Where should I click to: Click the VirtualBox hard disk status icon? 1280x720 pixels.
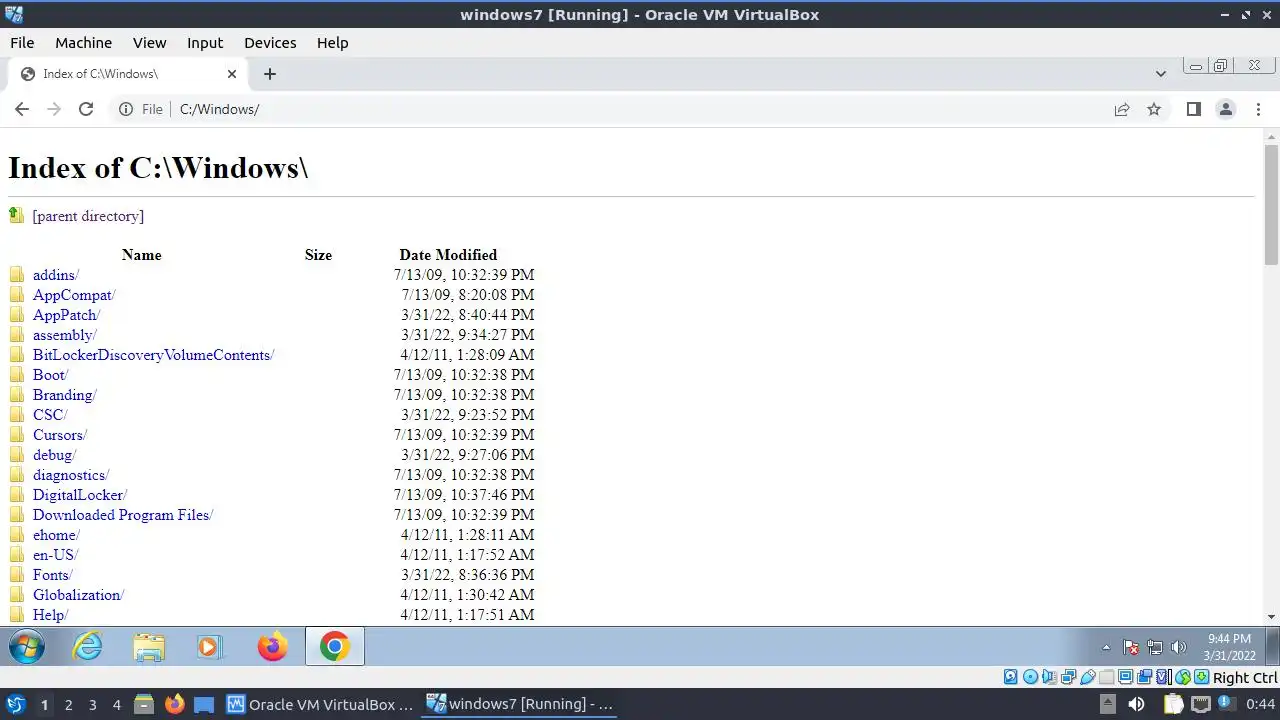1010,677
